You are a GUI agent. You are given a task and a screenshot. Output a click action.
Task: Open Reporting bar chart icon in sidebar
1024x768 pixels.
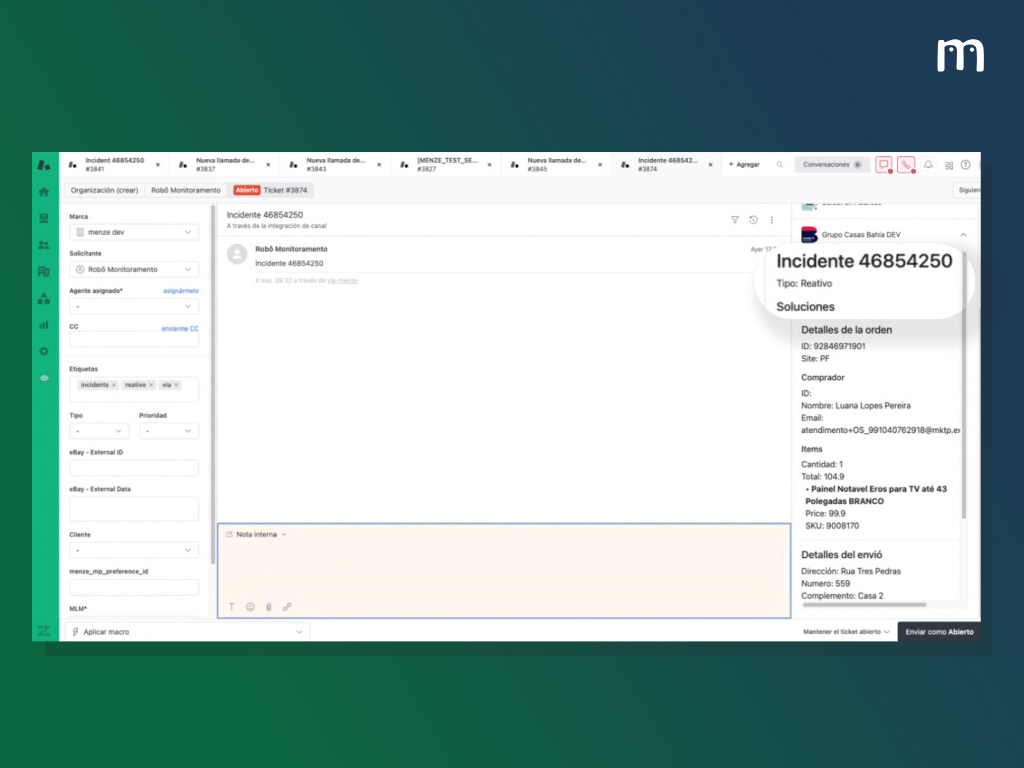click(43, 324)
